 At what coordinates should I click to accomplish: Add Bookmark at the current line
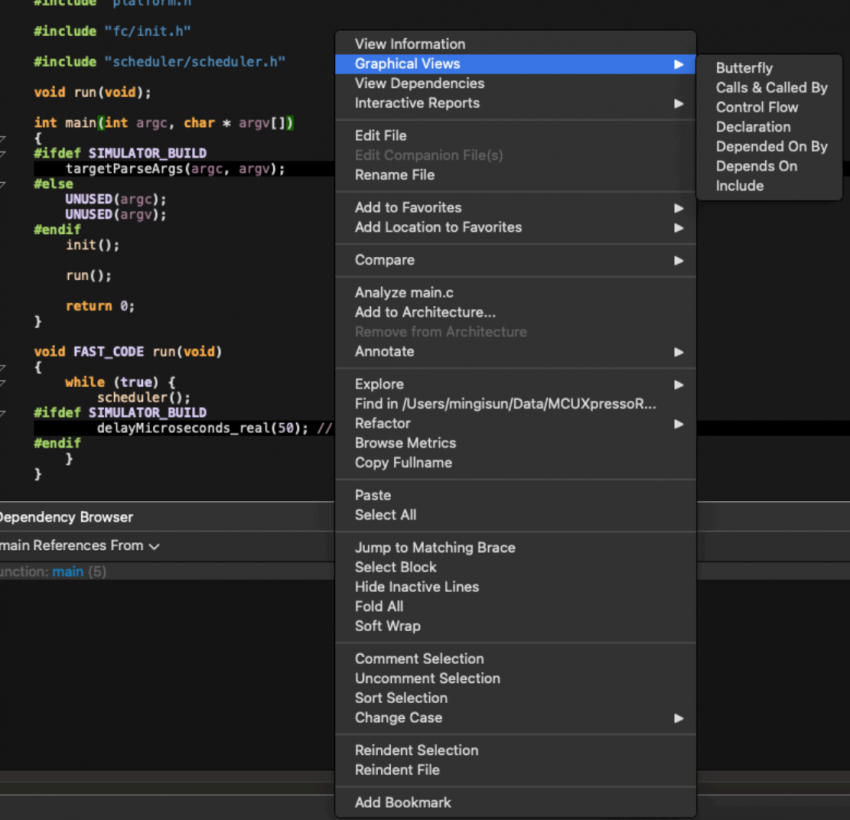402,802
